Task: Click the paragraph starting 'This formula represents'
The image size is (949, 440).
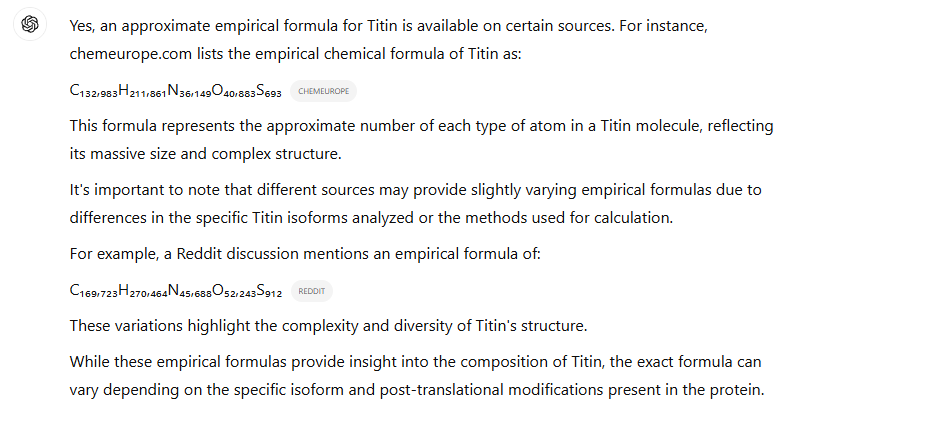Action: (420, 127)
